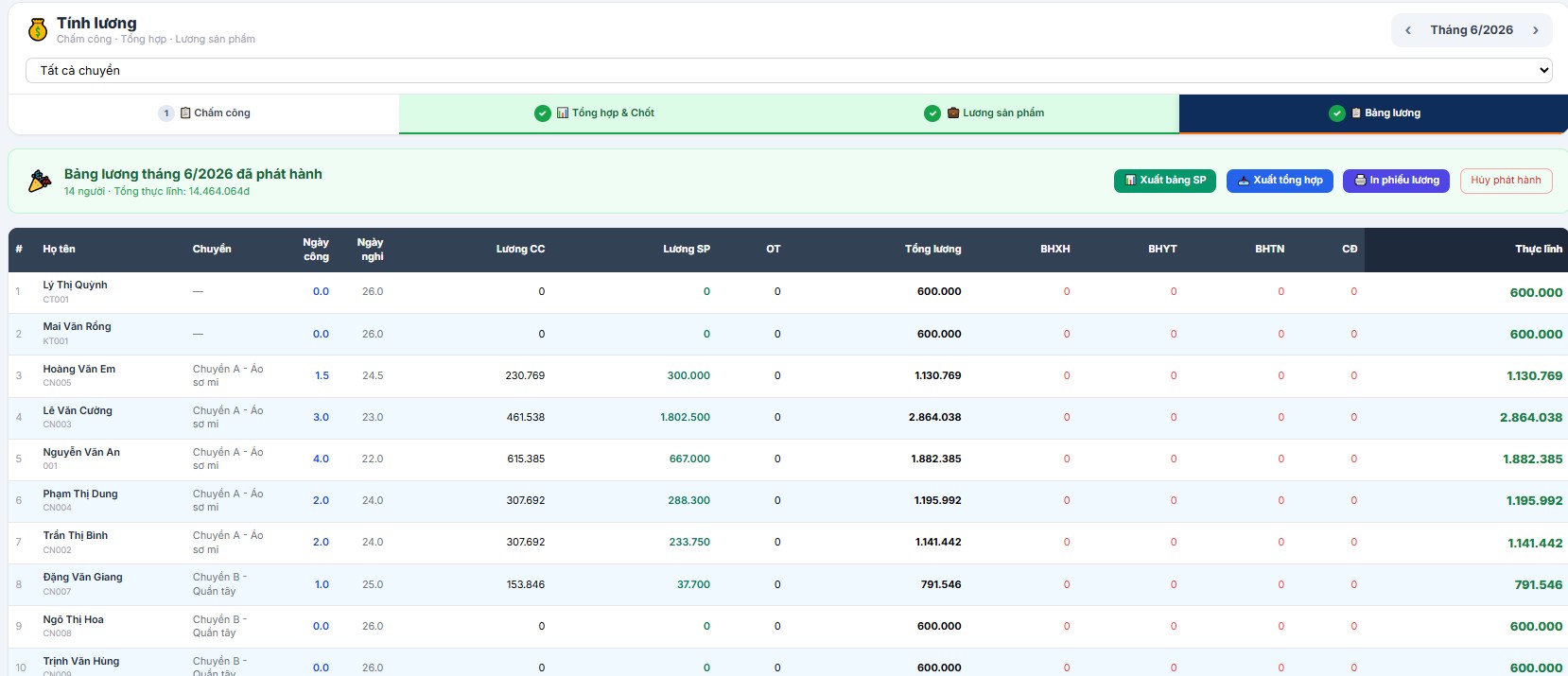The width and height of the screenshot is (1568, 676).
Task: Open the Lương sản phẩm tab
Action: pyautogui.click(x=984, y=113)
